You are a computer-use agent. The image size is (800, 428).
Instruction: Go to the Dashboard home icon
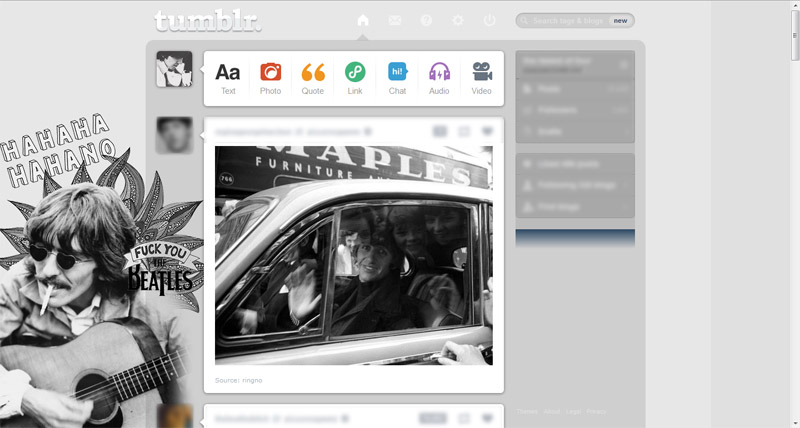click(x=363, y=20)
